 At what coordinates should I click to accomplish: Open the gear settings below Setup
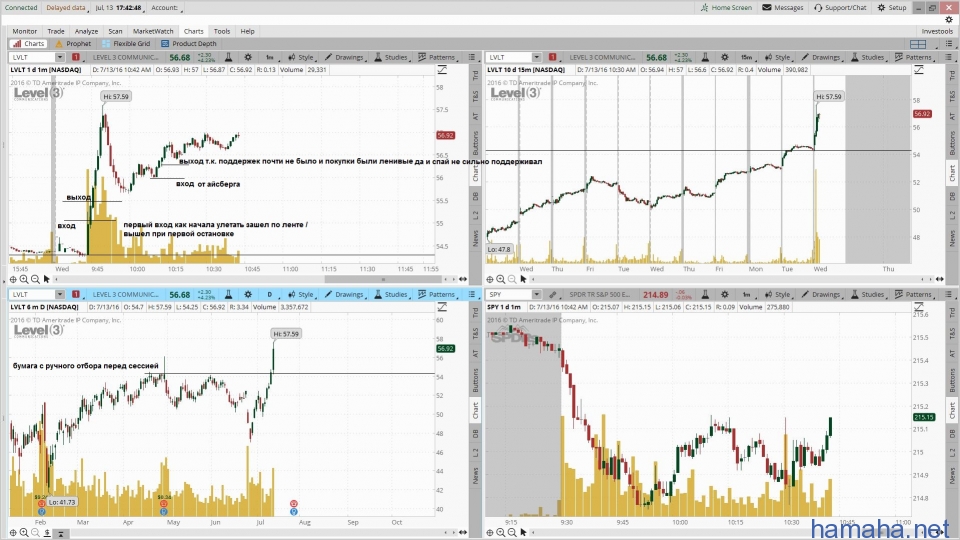949,20
